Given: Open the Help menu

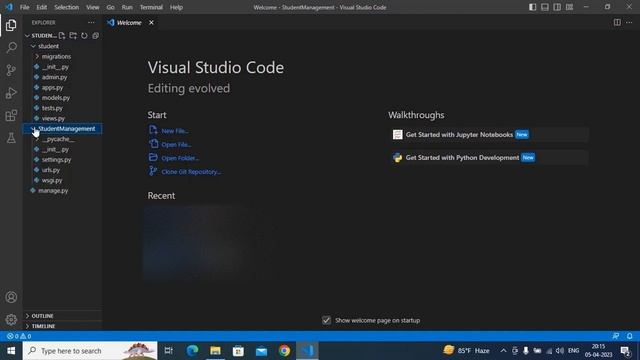Looking at the screenshot, I should click(176, 7).
